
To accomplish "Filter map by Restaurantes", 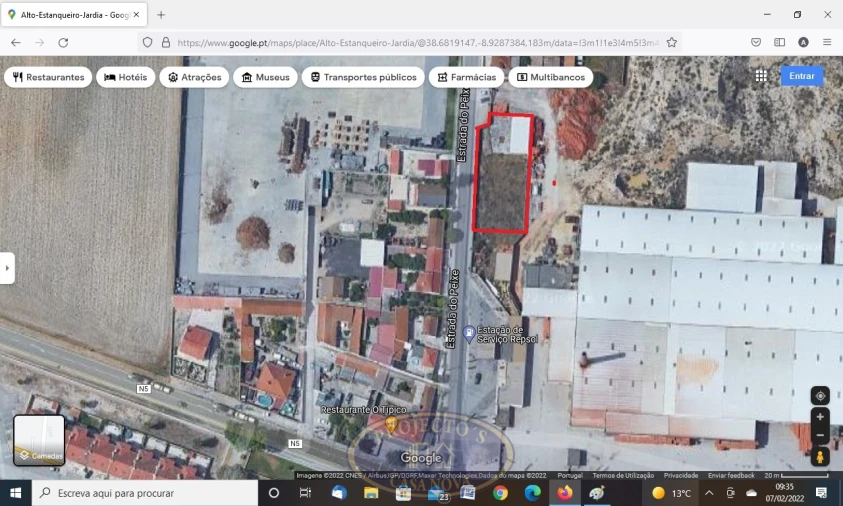I will [48, 77].
